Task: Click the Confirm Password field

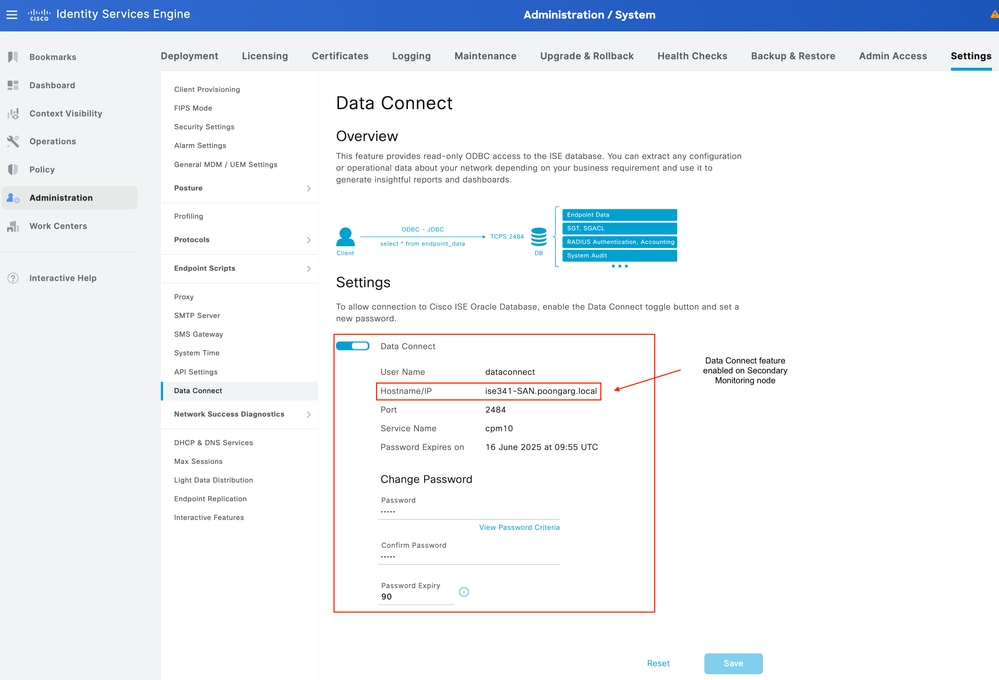Action: pos(469,557)
